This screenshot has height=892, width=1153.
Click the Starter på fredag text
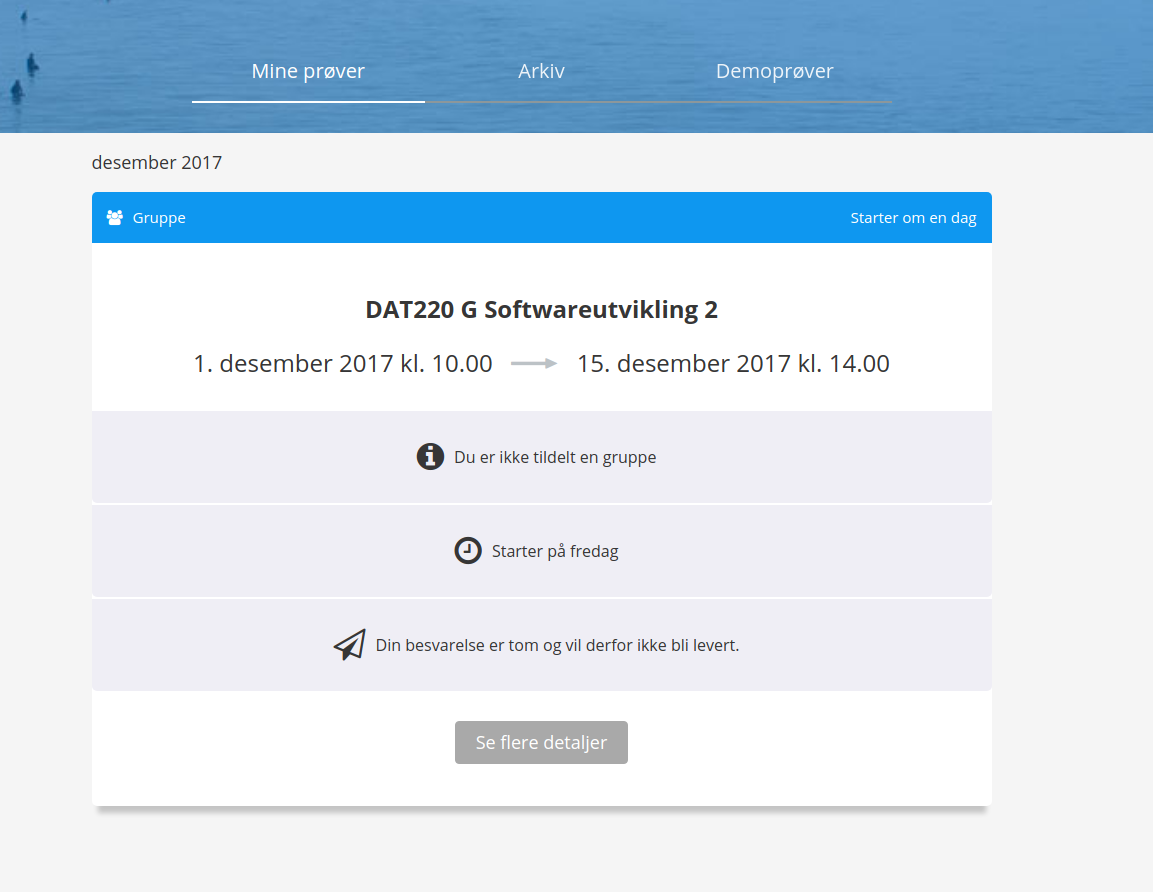click(555, 552)
